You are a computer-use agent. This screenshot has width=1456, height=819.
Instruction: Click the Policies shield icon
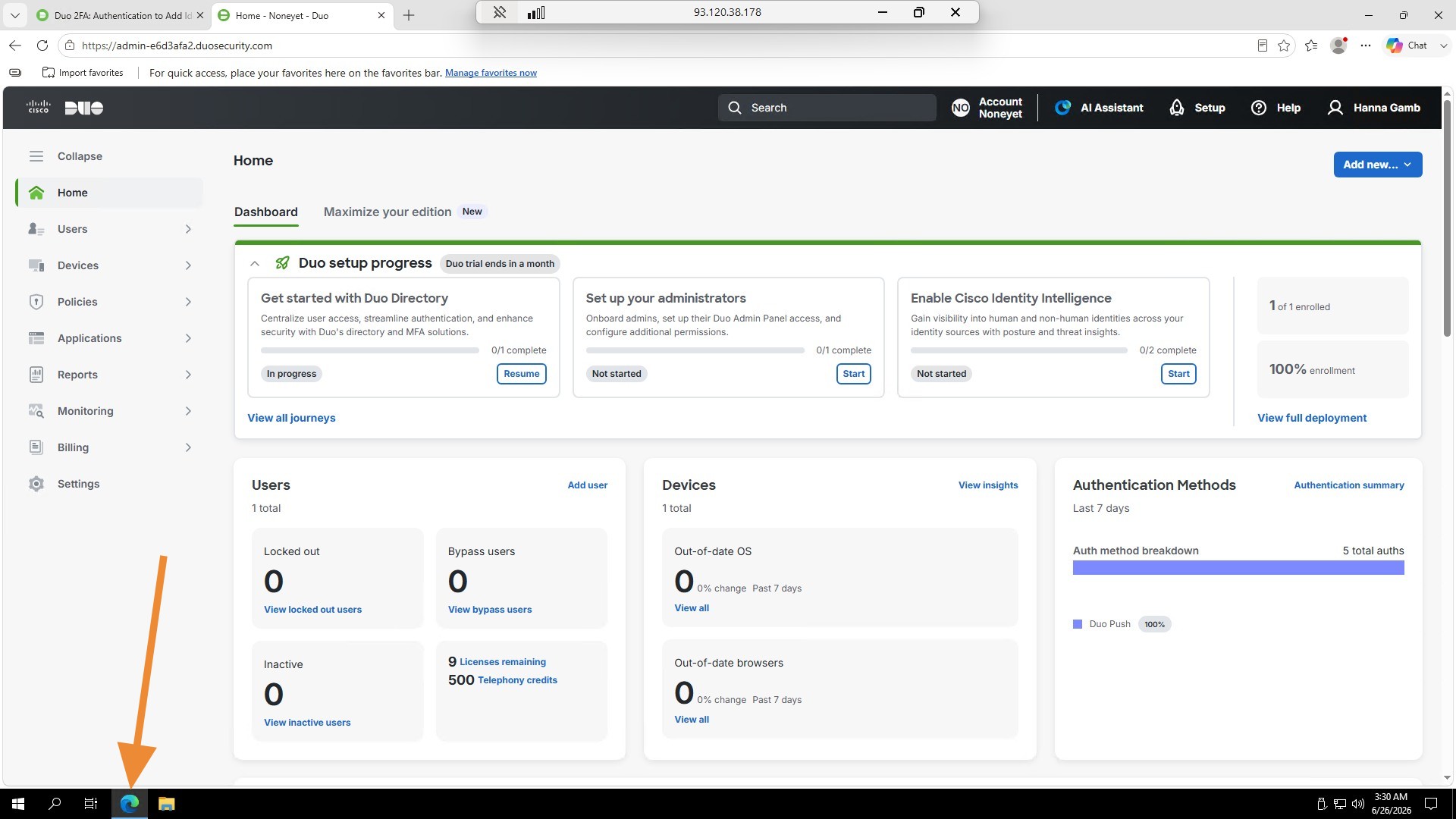click(36, 302)
